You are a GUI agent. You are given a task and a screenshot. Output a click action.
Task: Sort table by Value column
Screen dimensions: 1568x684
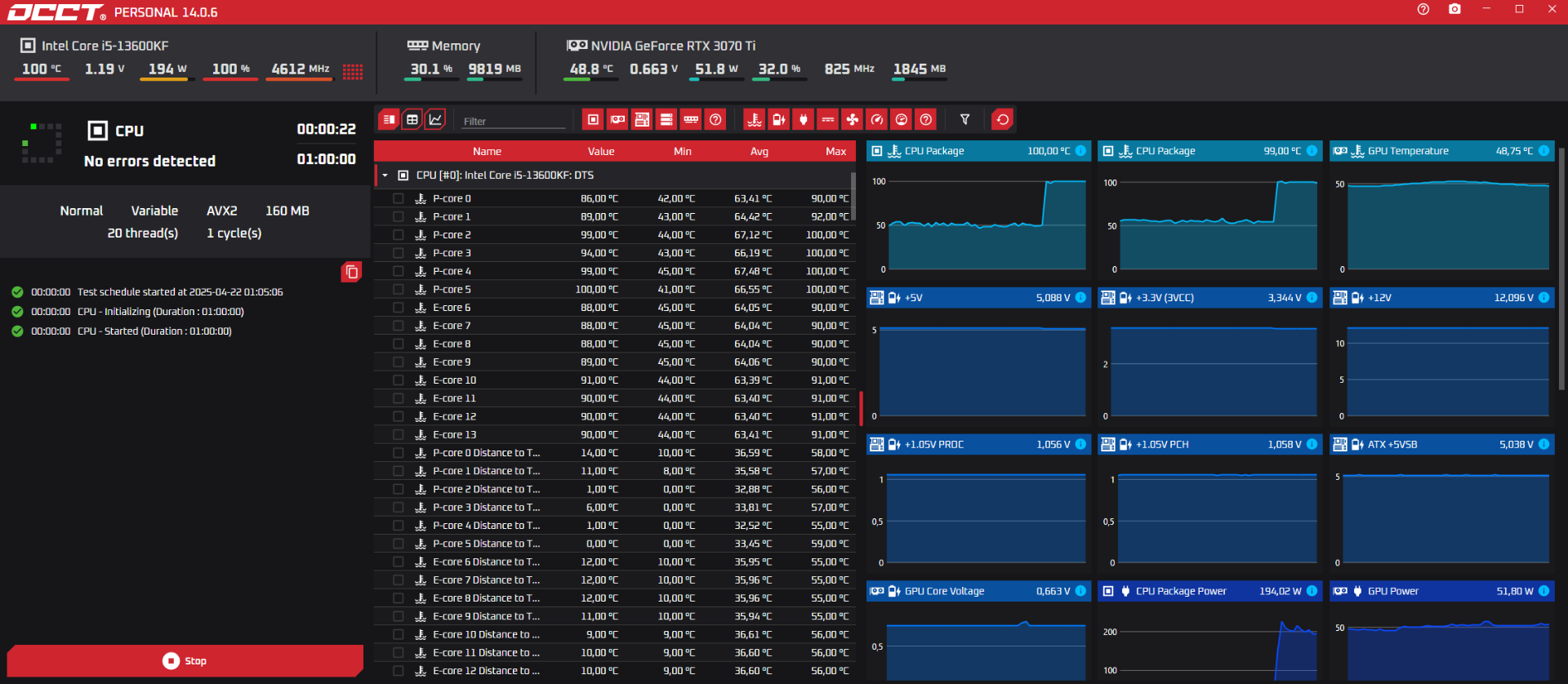(601, 152)
